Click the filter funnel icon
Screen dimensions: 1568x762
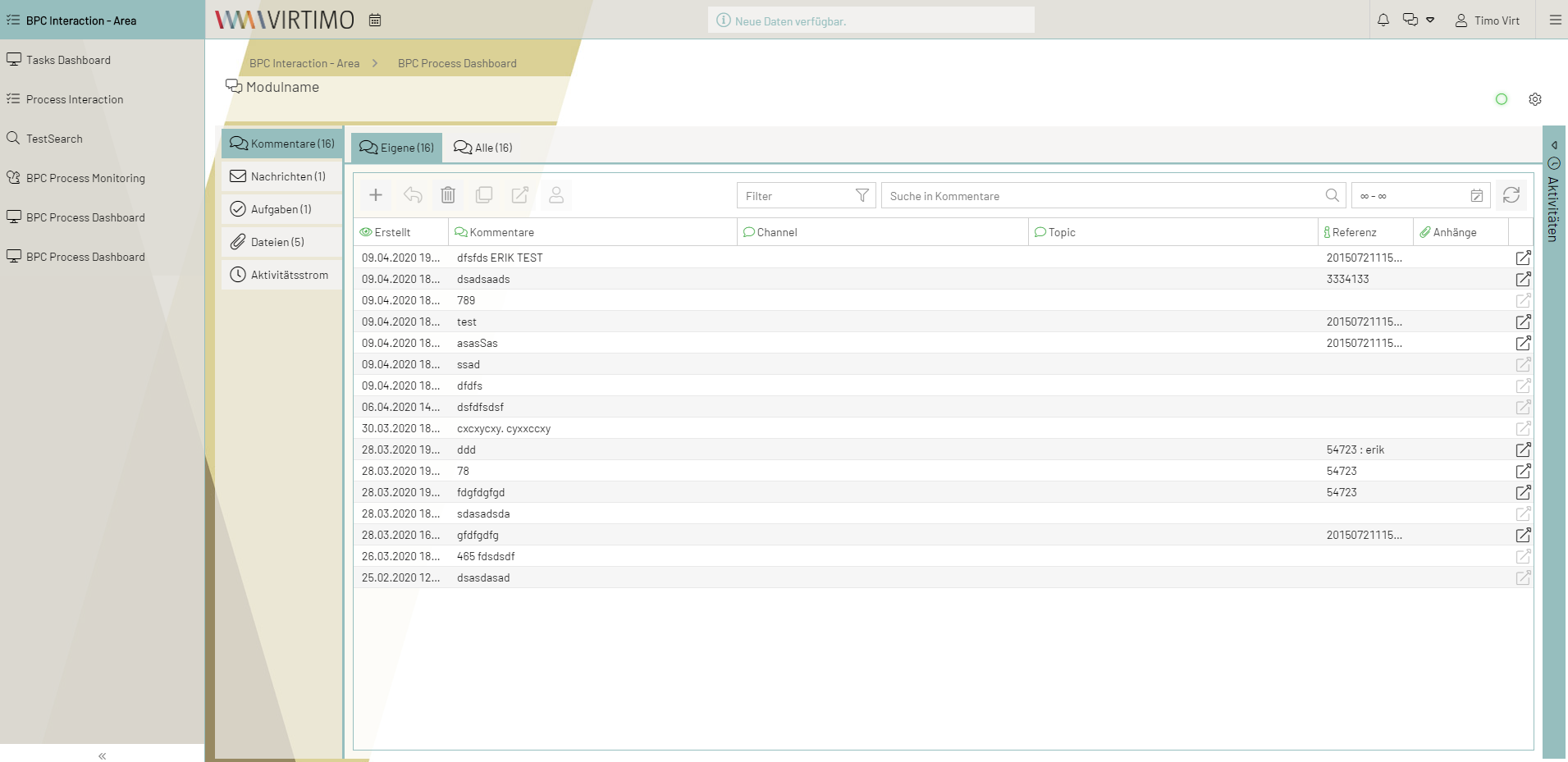(862, 195)
